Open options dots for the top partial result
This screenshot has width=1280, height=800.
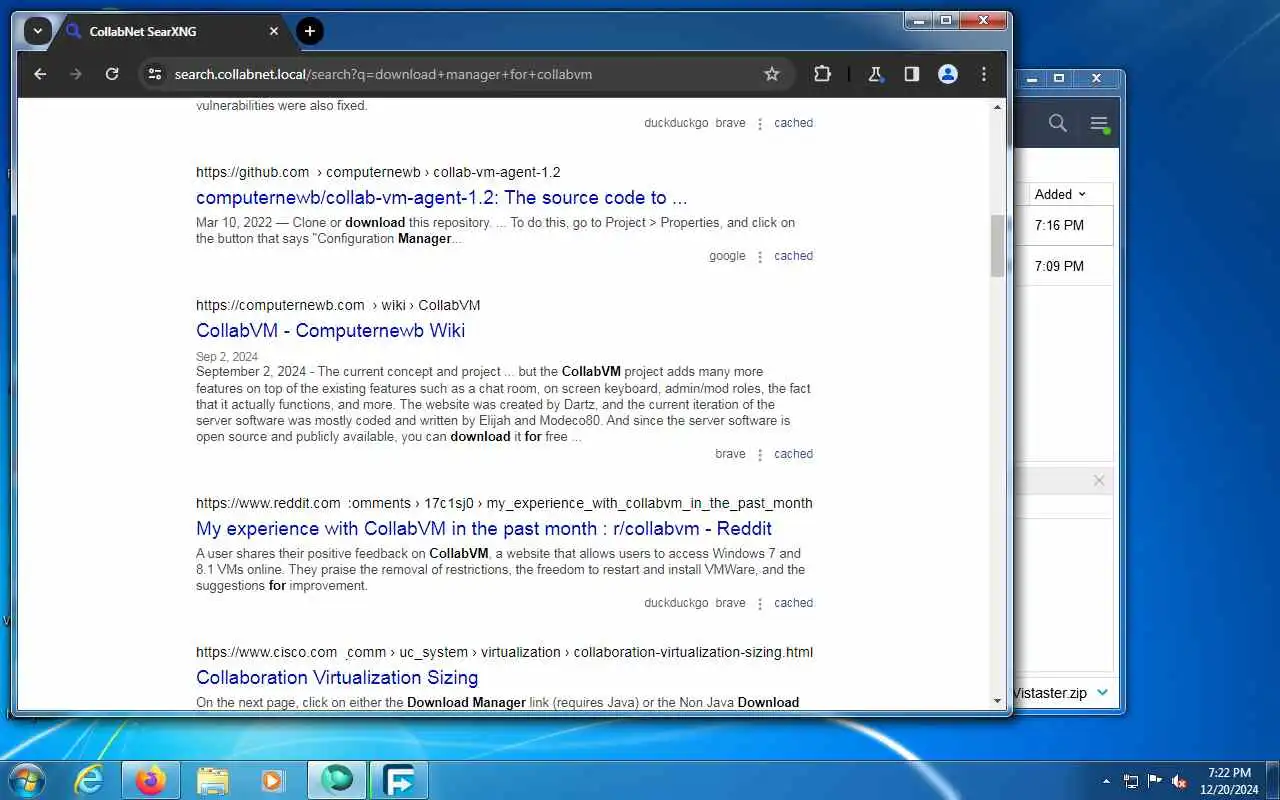760,124
